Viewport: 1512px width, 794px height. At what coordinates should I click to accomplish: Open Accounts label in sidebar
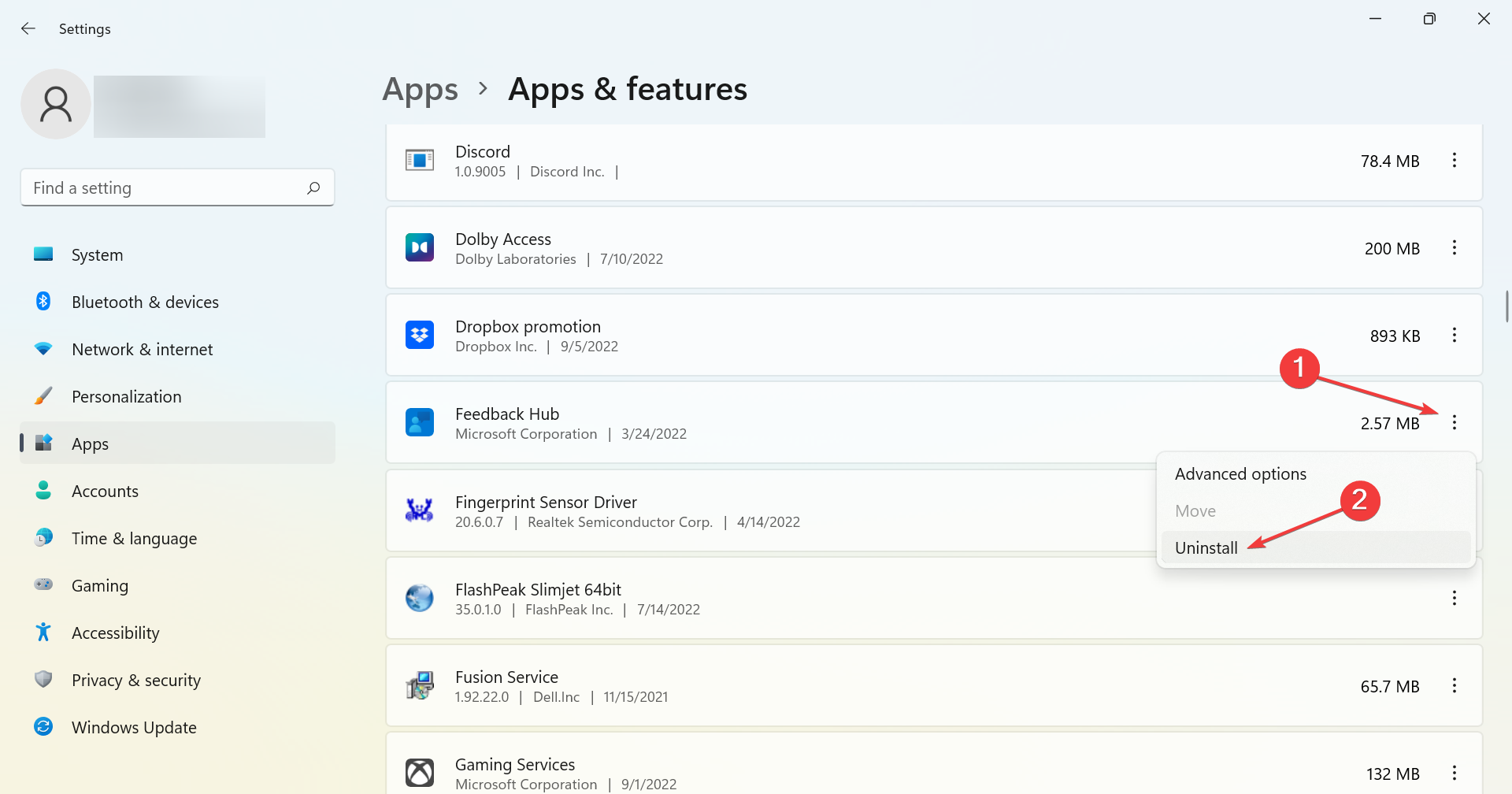(x=105, y=492)
